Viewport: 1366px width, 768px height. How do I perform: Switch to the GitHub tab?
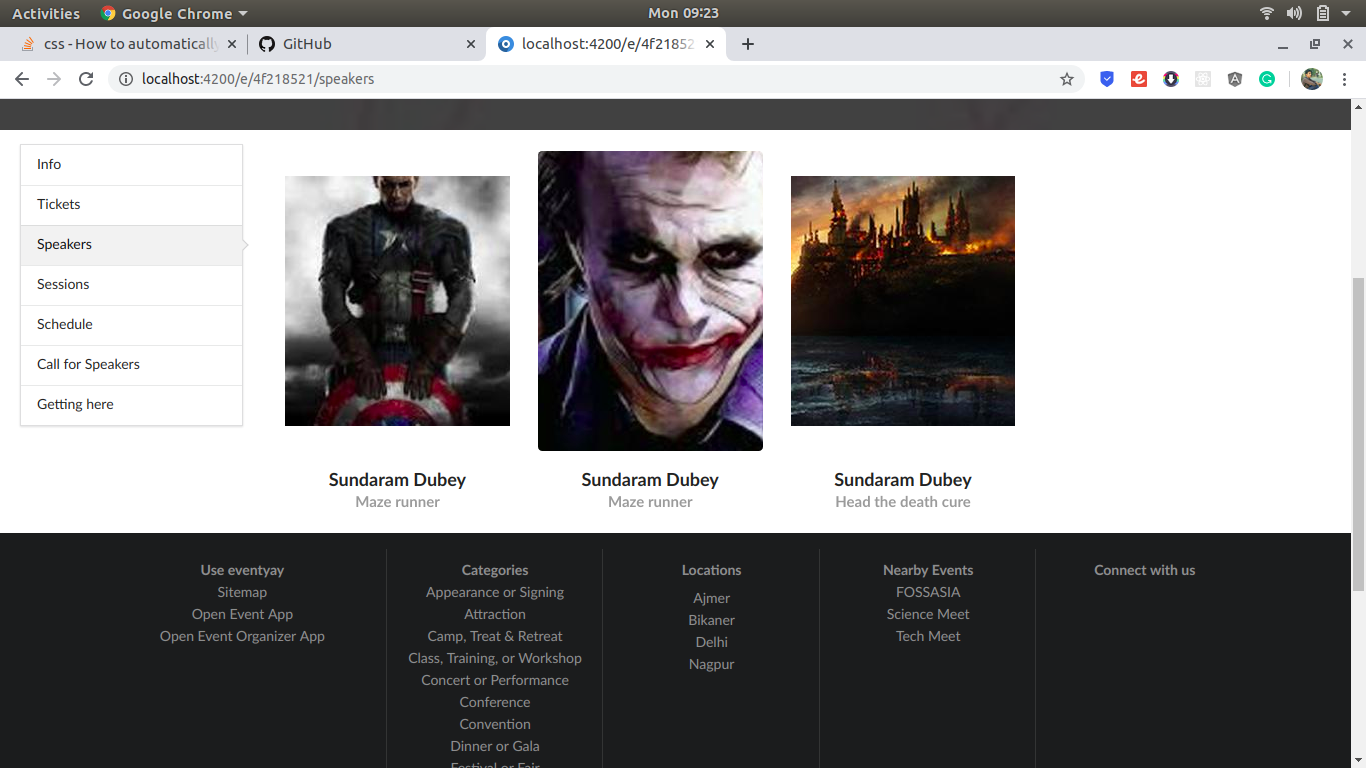(367, 44)
